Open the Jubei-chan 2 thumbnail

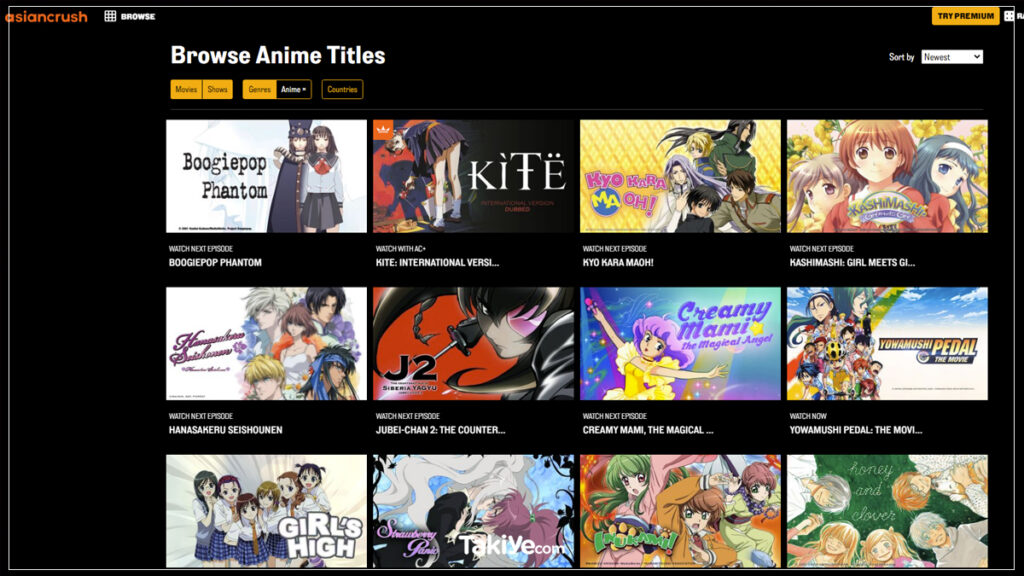473,344
